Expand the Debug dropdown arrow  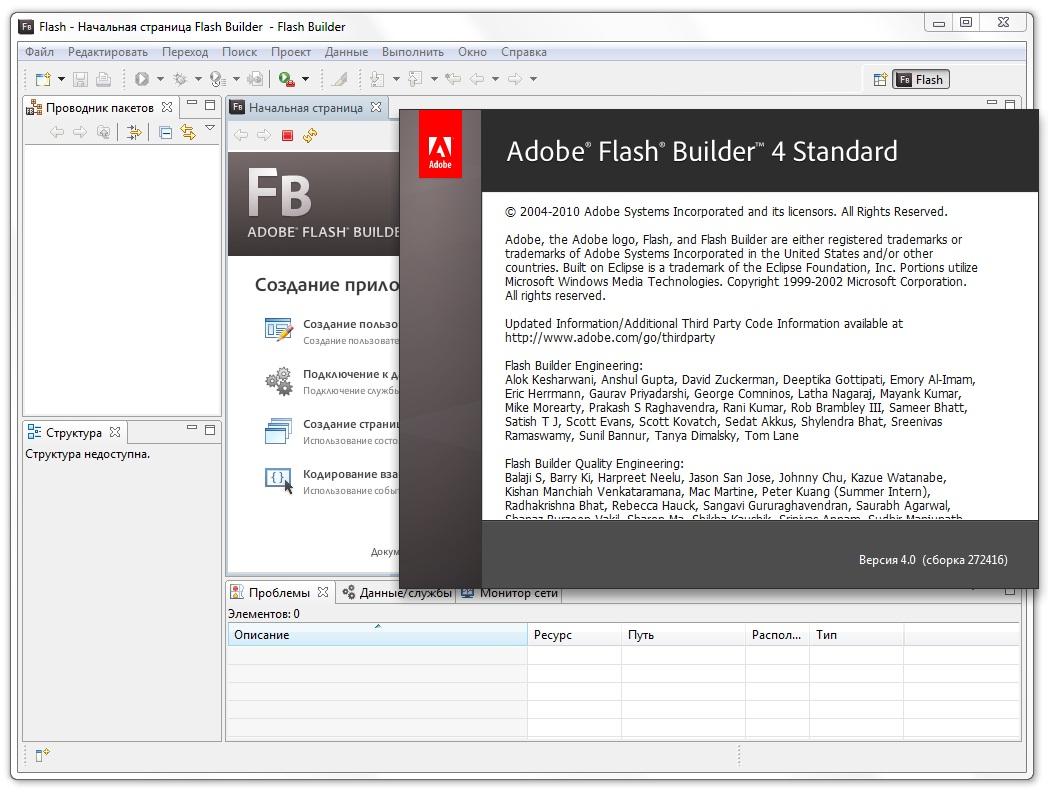pos(198,79)
